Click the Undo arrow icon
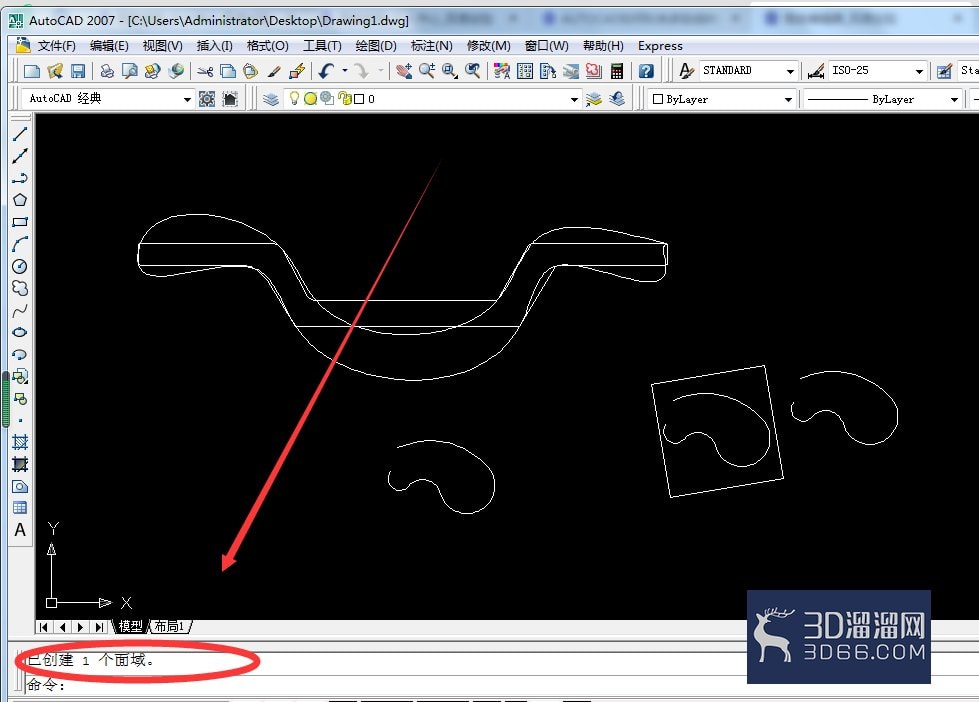The image size is (979, 702). click(x=326, y=71)
